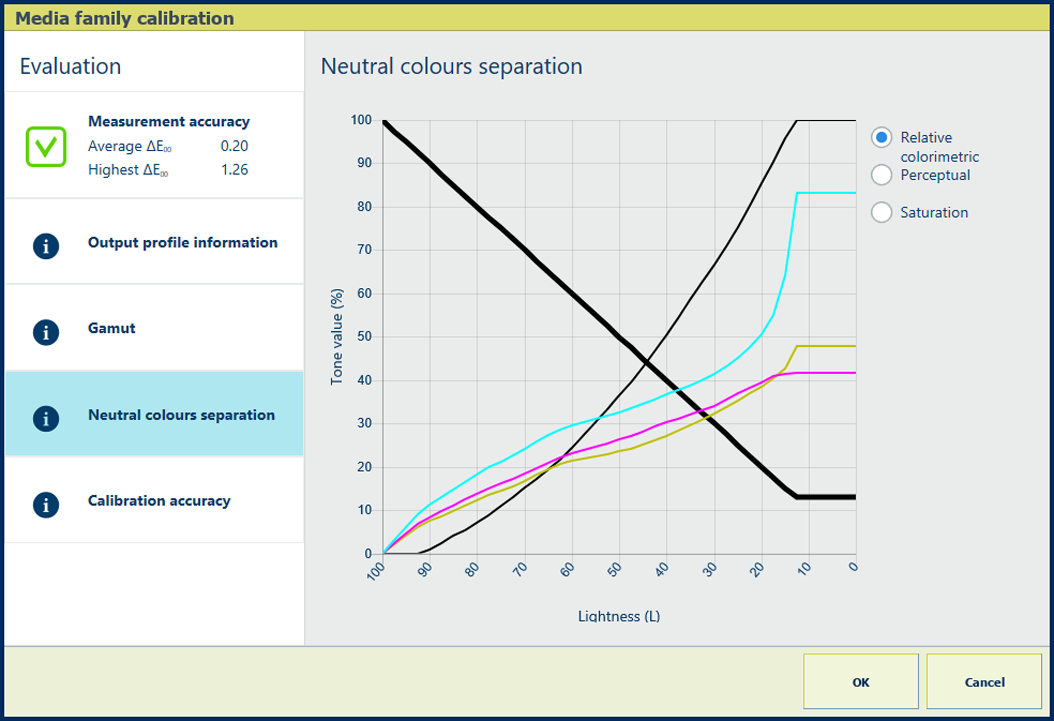
Task: Click the Neutral colours separation chart heading
Action: coord(451,67)
